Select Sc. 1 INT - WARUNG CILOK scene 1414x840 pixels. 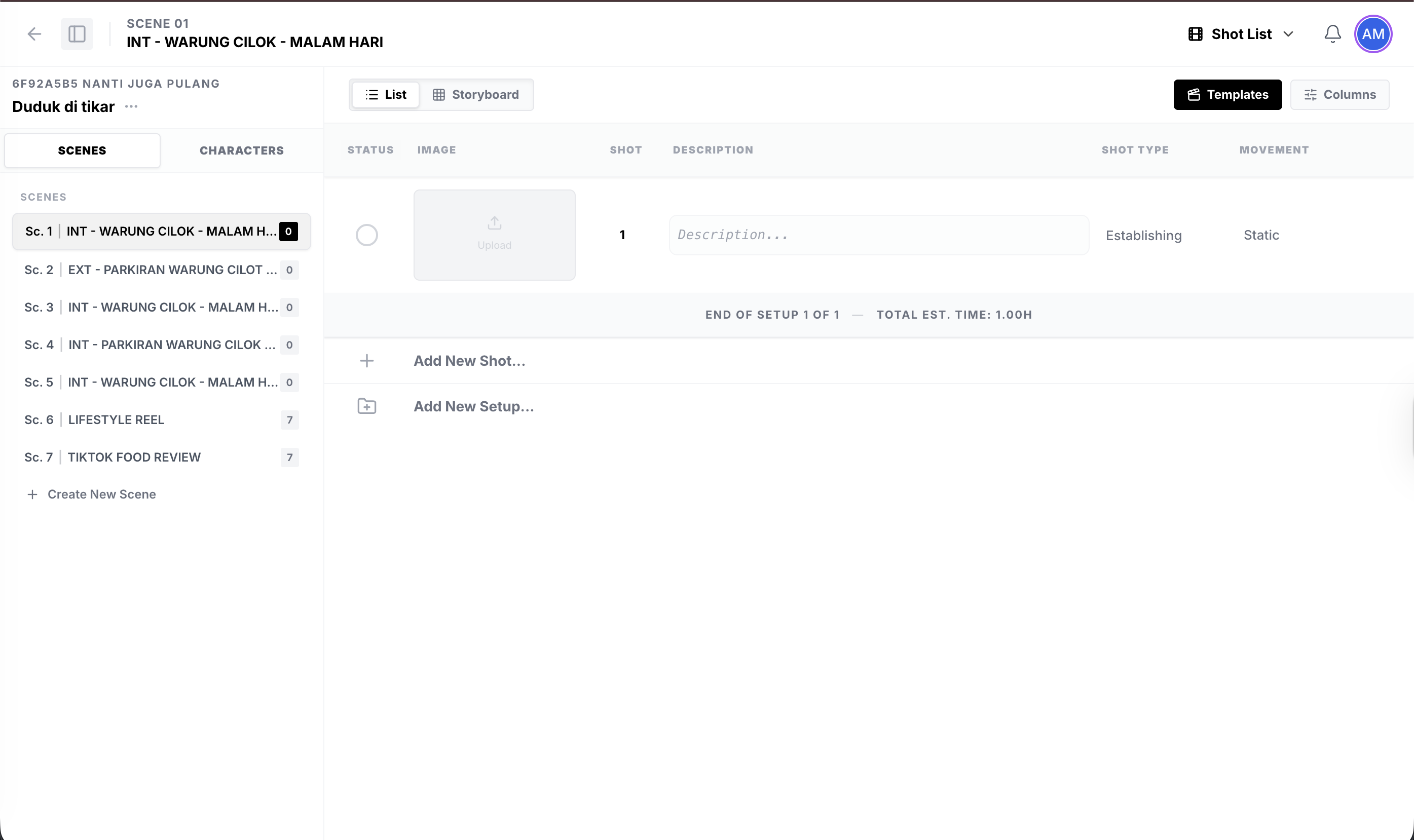pyautogui.click(x=161, y=232)
